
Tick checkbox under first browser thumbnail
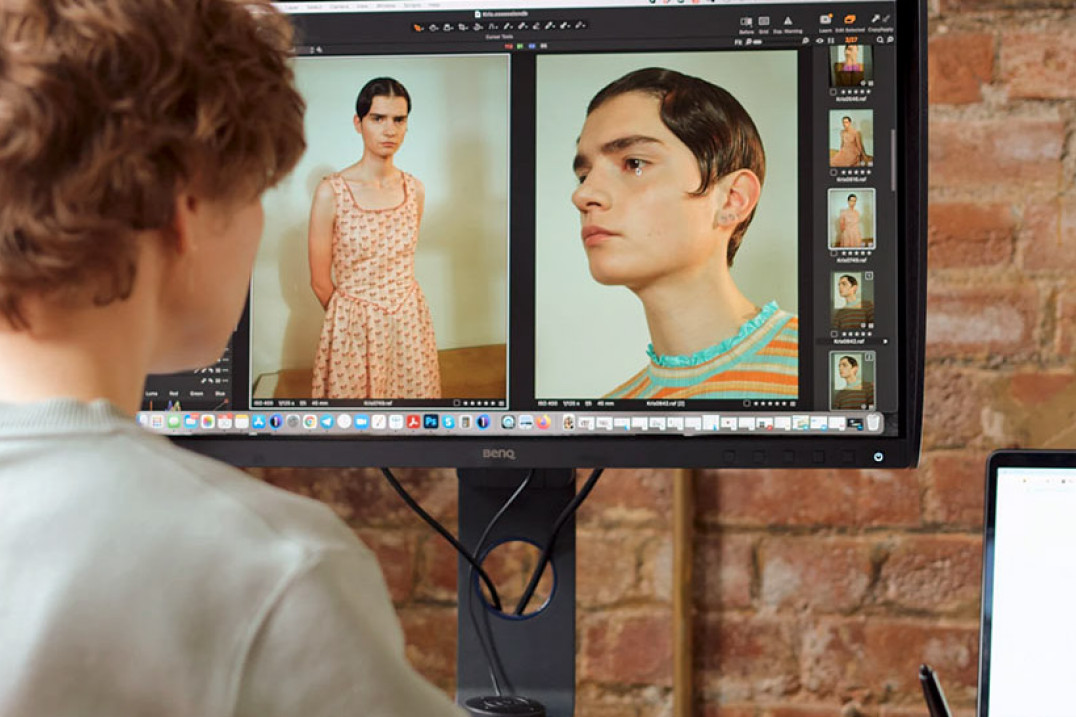point(833,91)
